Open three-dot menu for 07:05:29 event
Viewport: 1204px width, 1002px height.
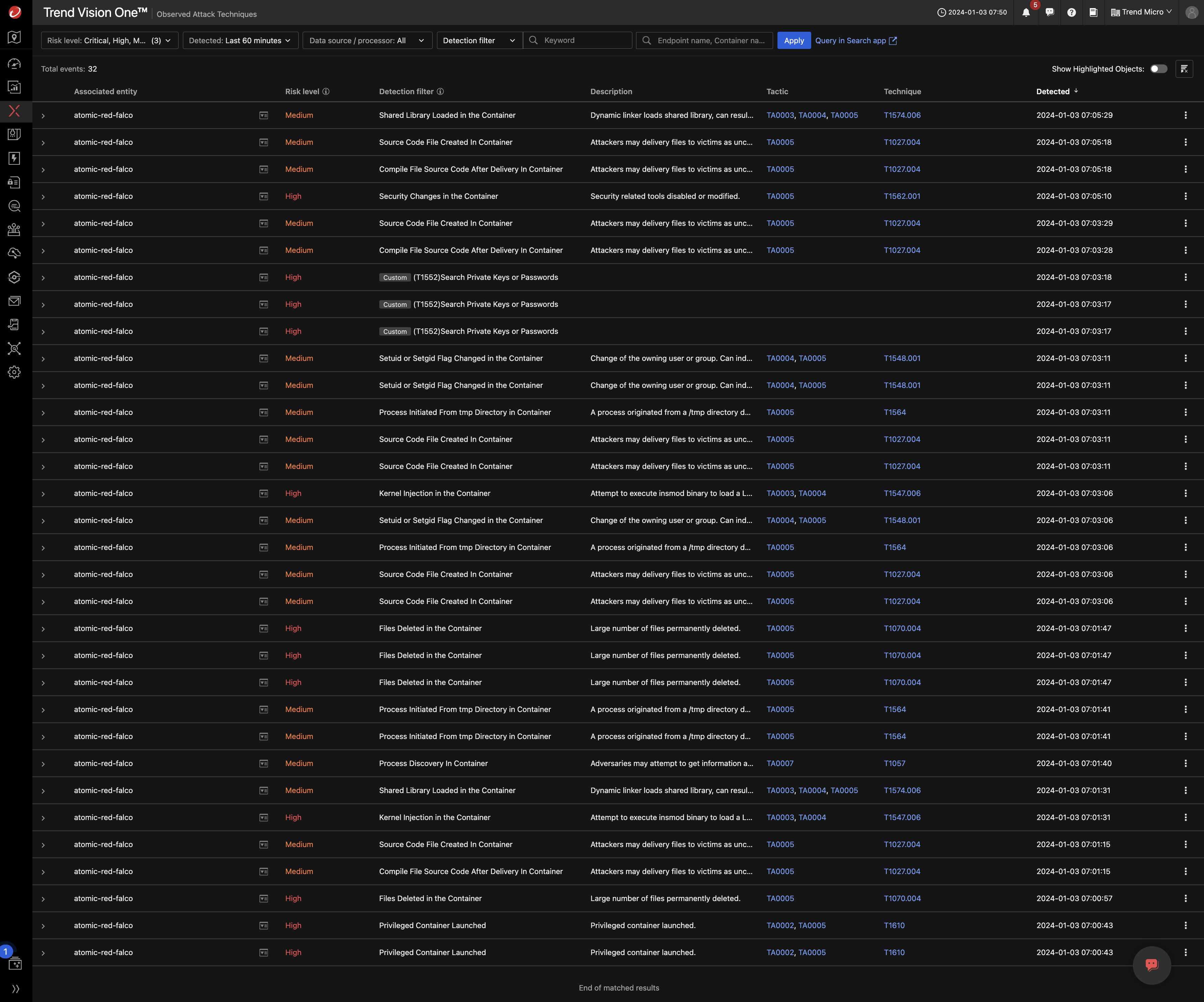[1185, 115]
